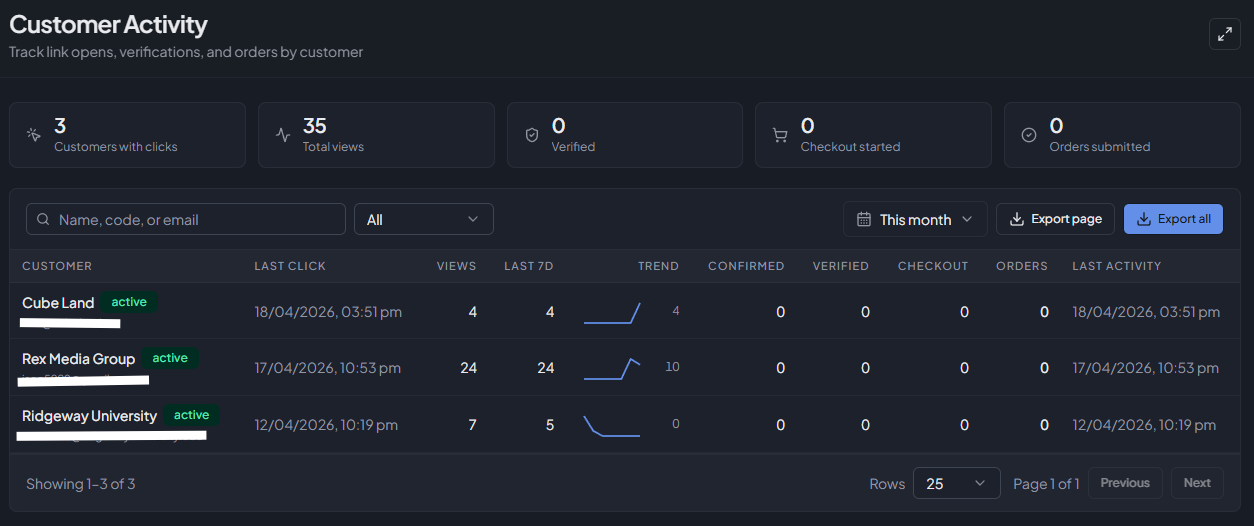
Task: Open the This month date range dropdown
Action: point(915,219)
